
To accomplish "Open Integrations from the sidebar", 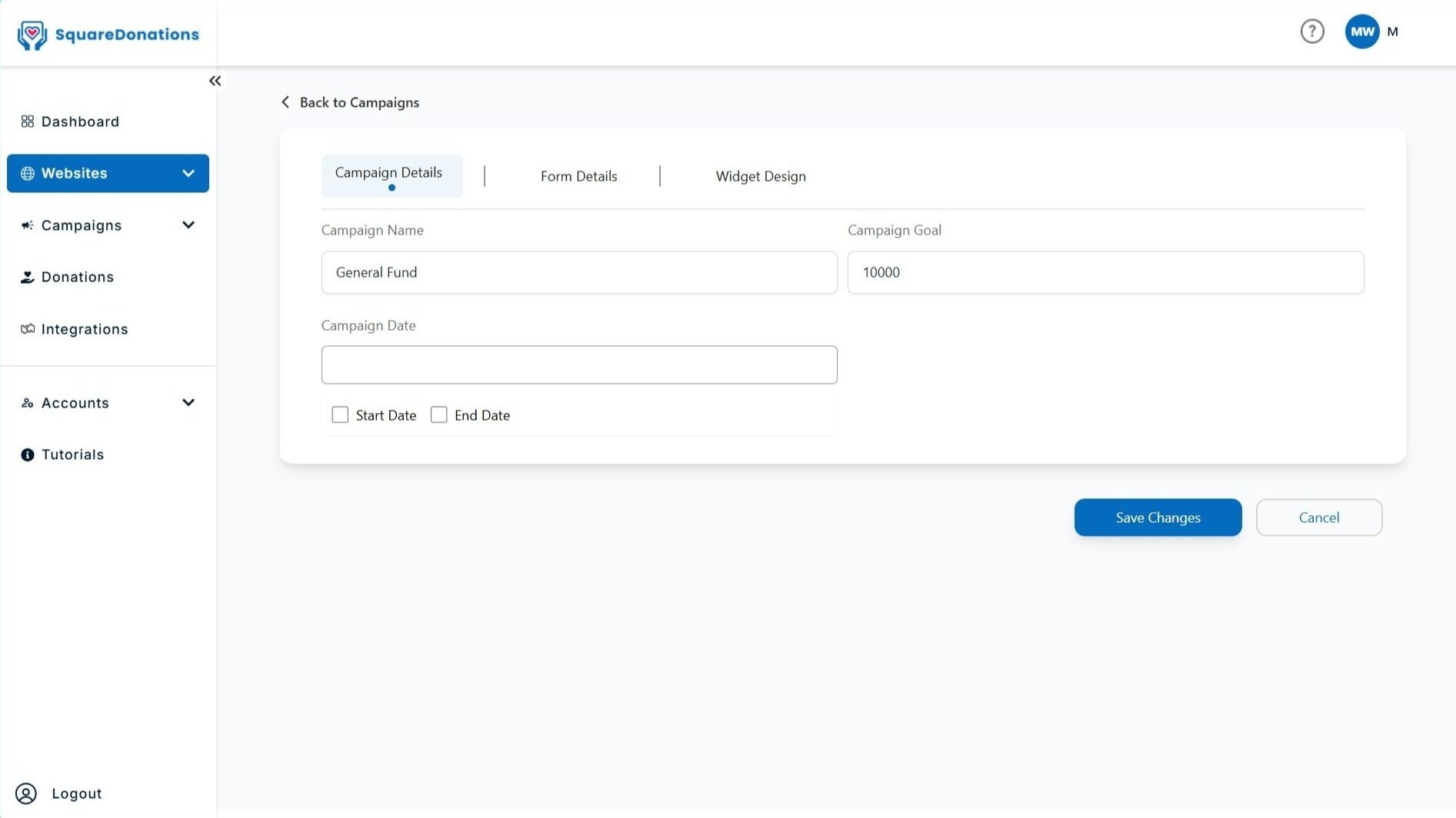I will pos(85,329).
